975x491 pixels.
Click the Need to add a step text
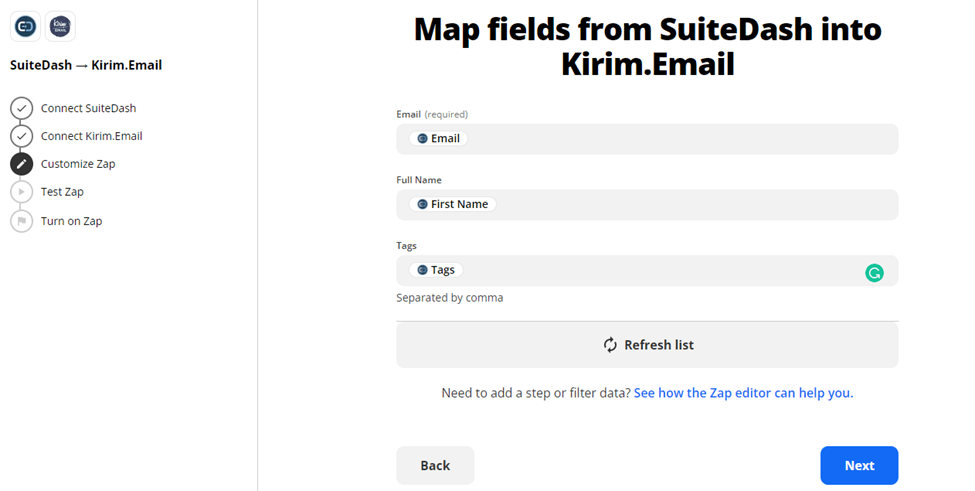click(536, 393)
